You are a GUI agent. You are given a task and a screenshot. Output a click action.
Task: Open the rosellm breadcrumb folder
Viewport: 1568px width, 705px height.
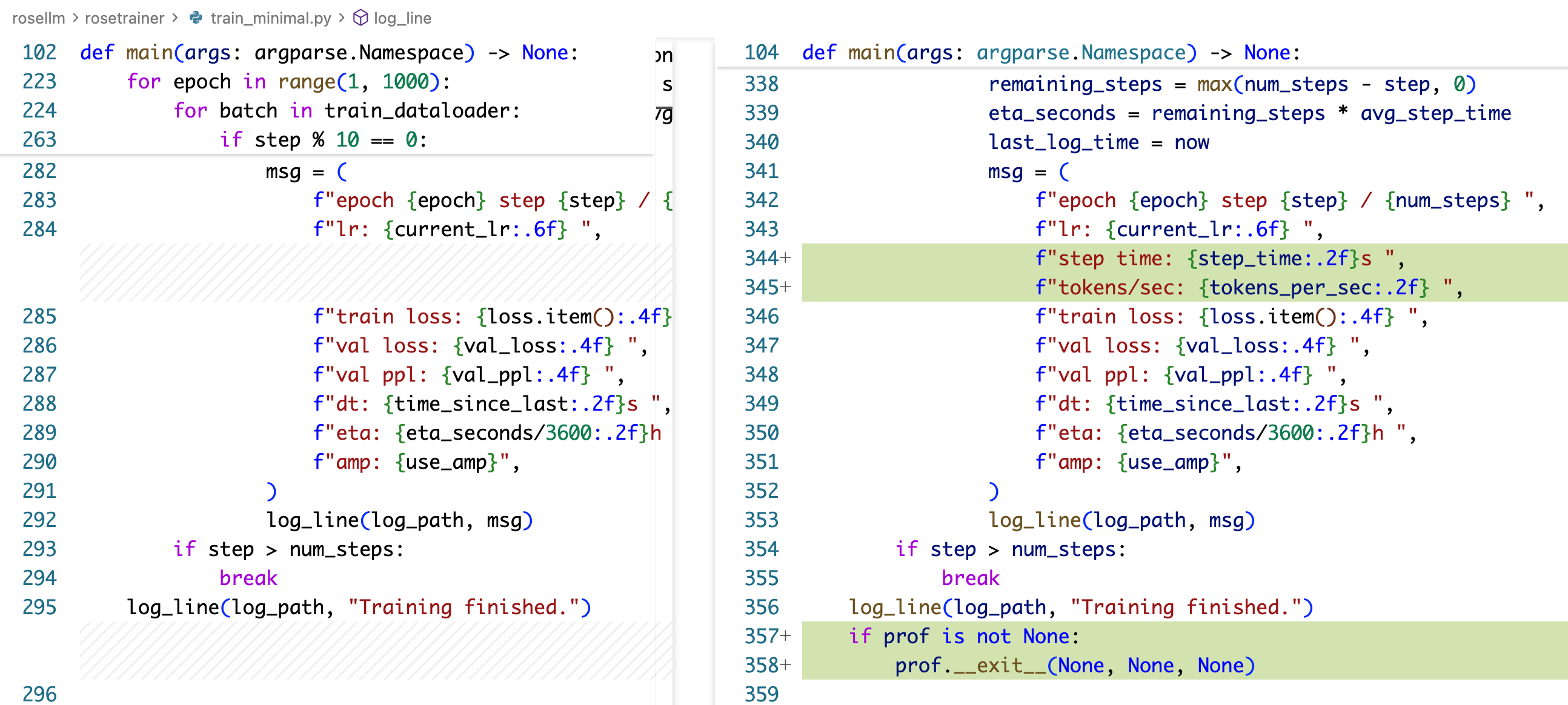[38, 18]
